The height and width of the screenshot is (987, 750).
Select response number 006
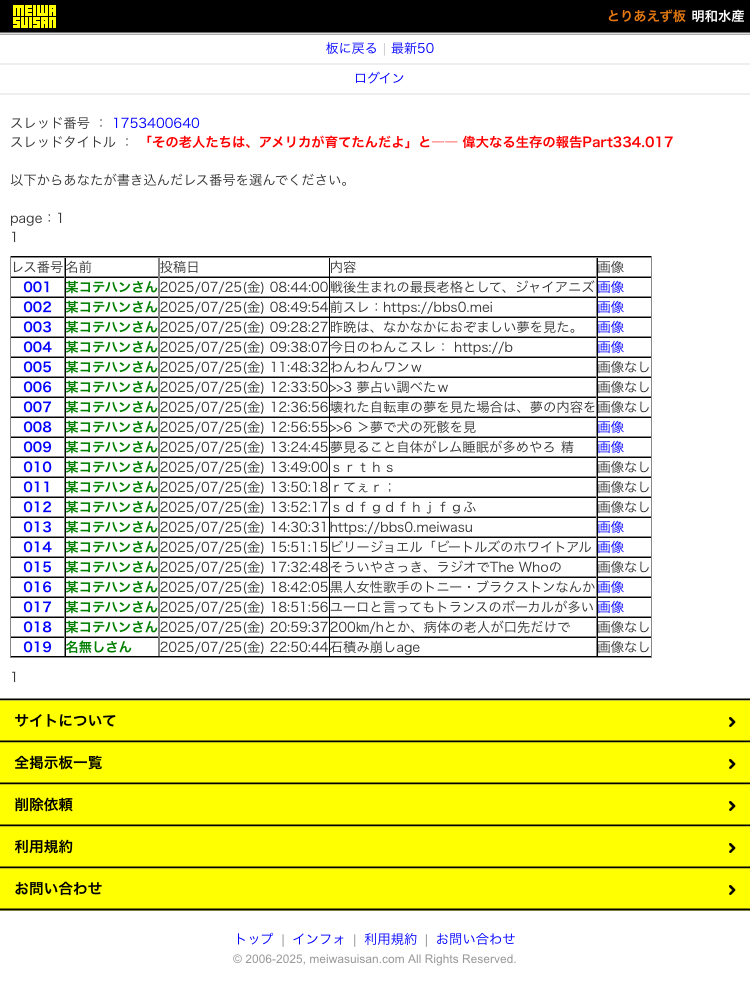point(37,387)
